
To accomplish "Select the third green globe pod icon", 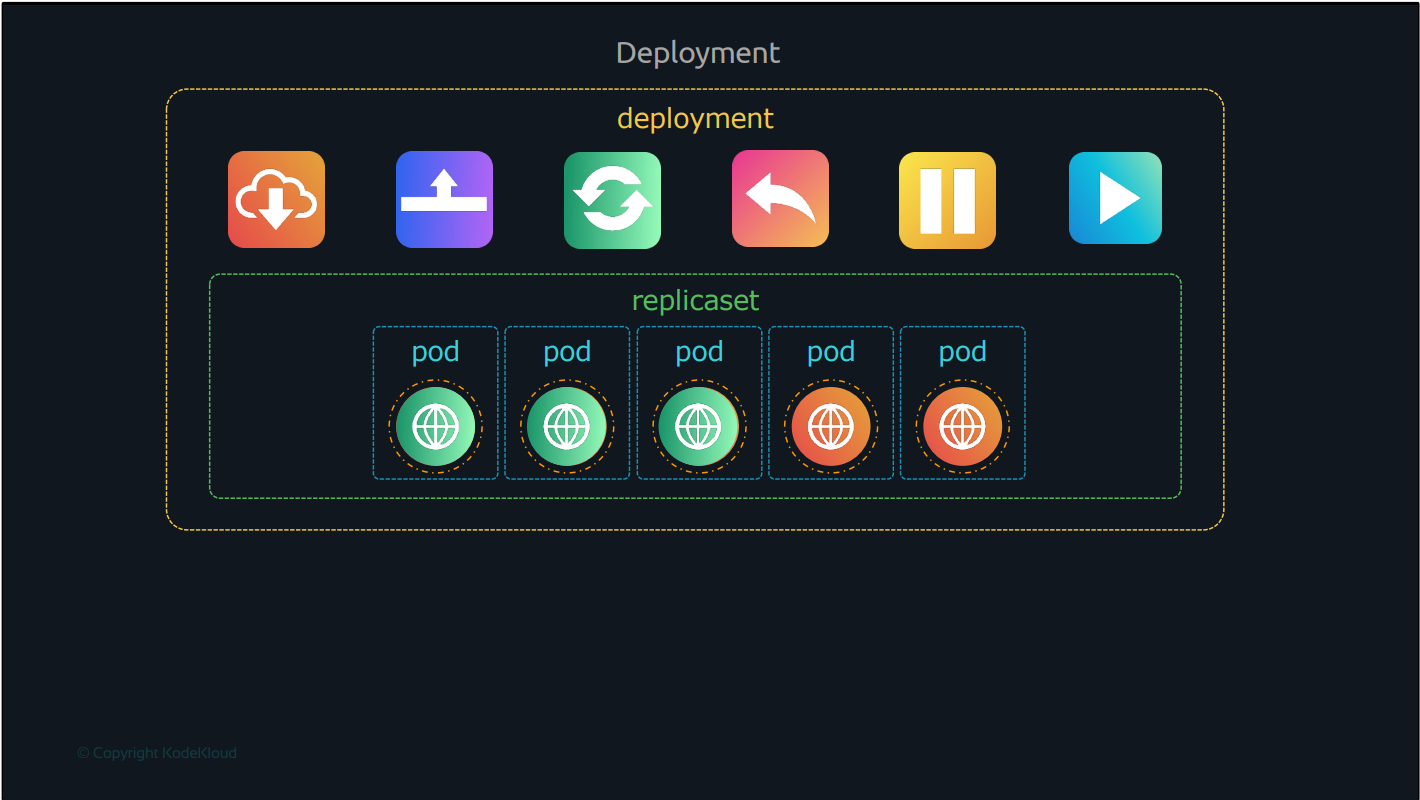I will 699,427.
